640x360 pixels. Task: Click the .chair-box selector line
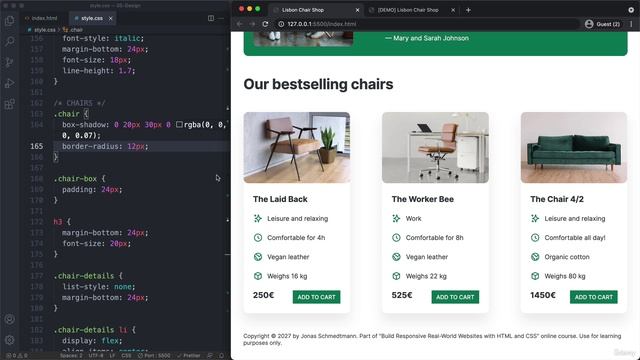[x=80, y=179]
